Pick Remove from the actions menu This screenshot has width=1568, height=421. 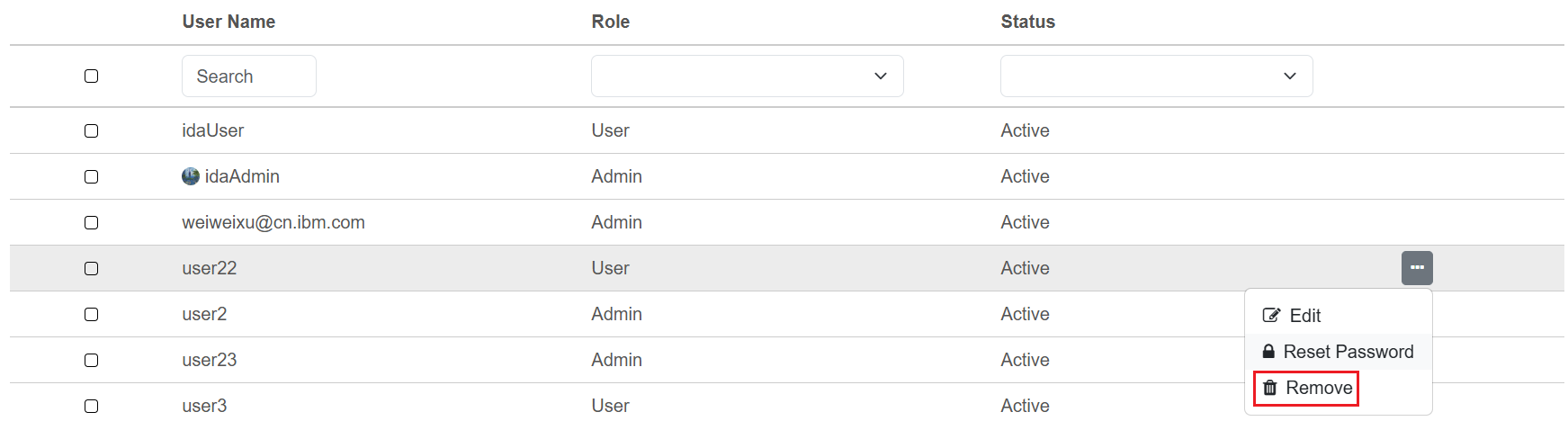tap(1318, 388)
